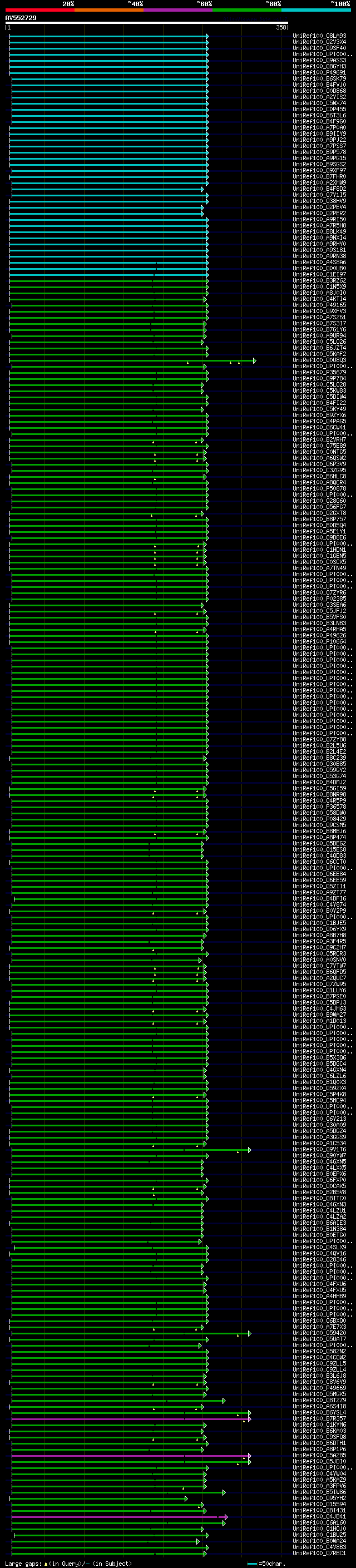The height and width of the screenshot is (1568, 356).
Task: Select label UniRef100_Q15ES8
Action: (x=319, y=850)
